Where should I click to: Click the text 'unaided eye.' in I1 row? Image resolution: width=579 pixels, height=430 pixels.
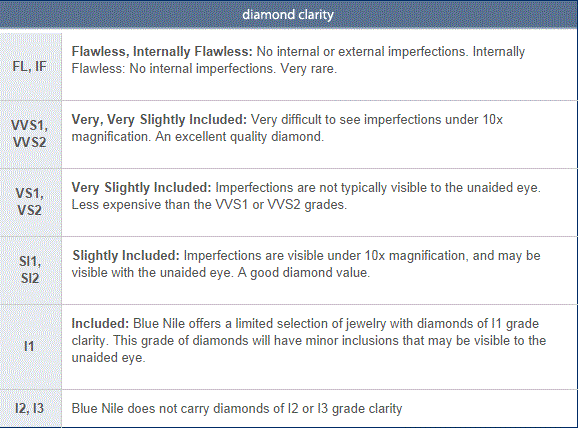pyautogui.click(x=109, y=357)
